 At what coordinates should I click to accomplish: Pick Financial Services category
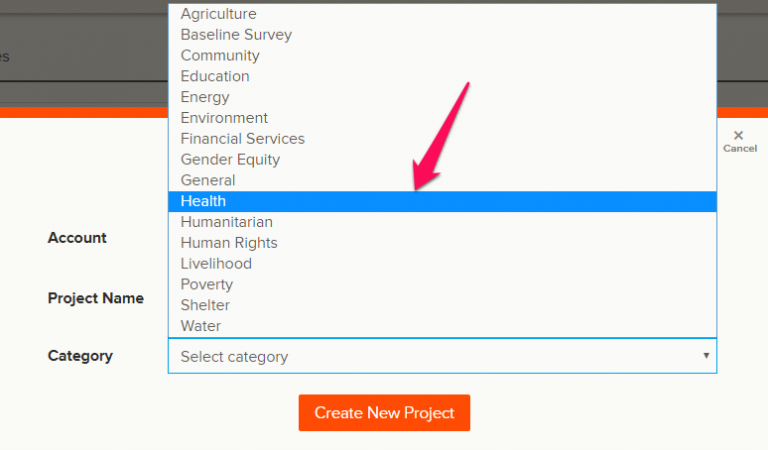point(242,139)
